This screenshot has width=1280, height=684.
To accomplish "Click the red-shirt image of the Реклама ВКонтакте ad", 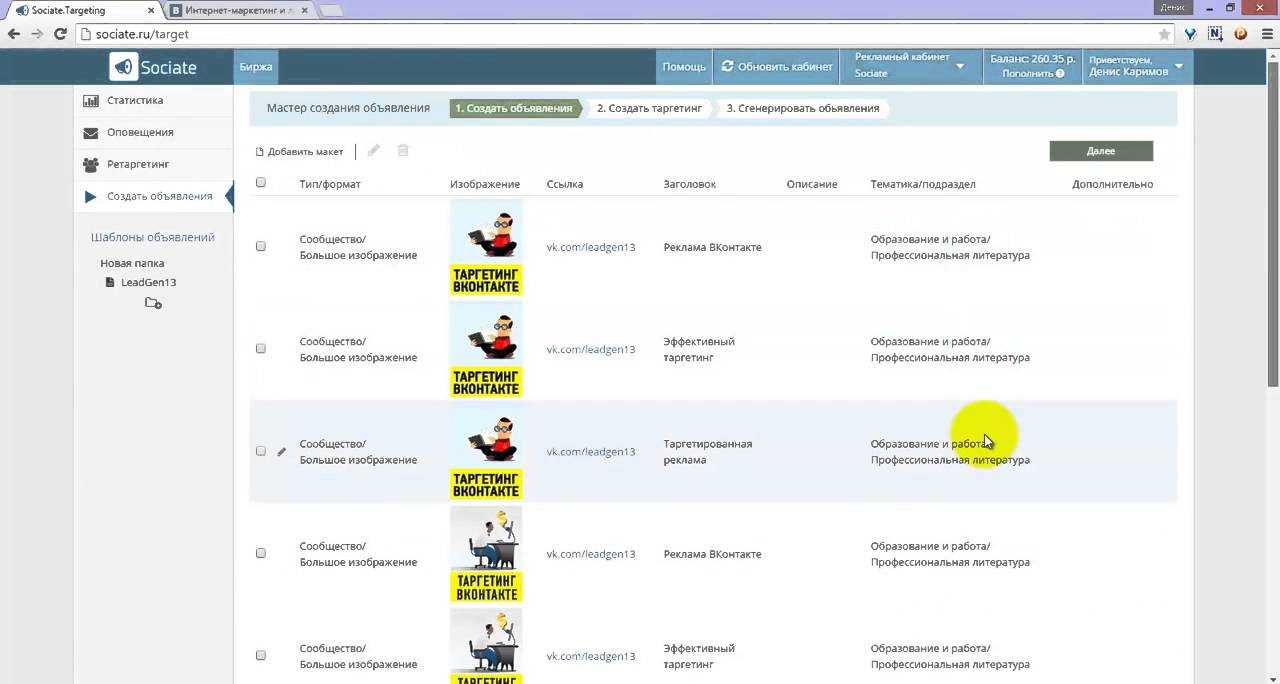I will pos(486,247).
